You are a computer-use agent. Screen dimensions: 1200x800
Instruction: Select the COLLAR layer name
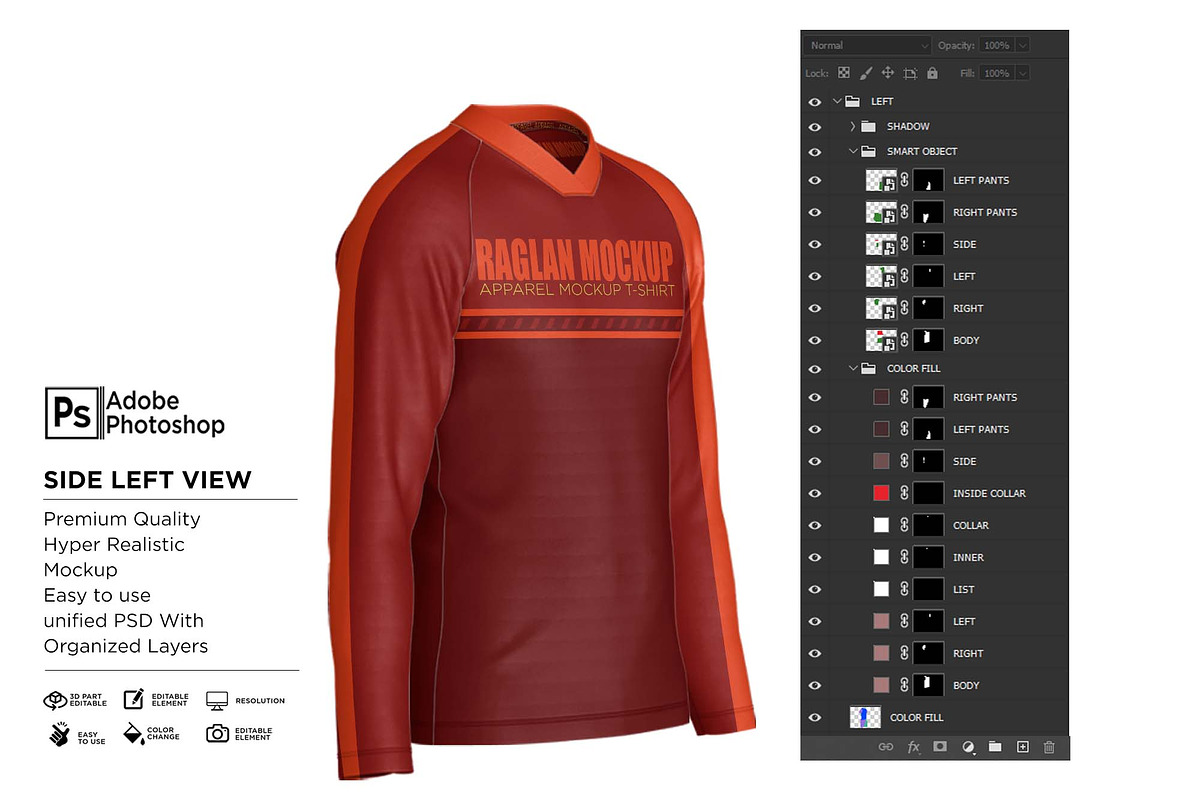pyautogui.click(x=970, y=525)
